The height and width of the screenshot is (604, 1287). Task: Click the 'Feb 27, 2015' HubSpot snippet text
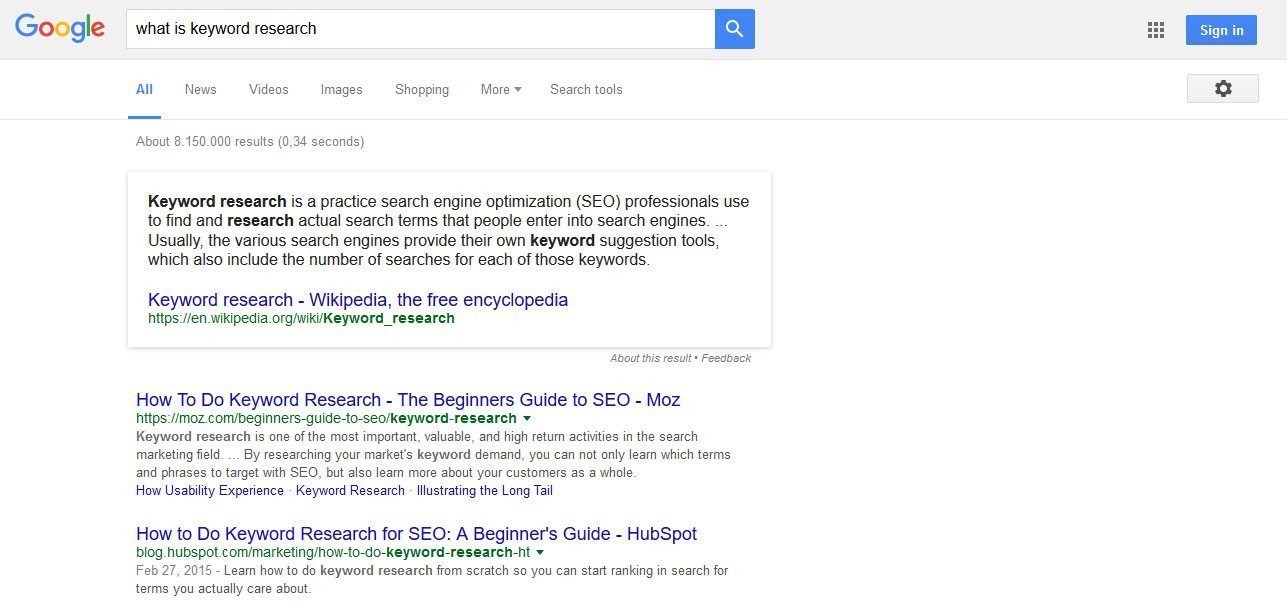coord(175,570)
